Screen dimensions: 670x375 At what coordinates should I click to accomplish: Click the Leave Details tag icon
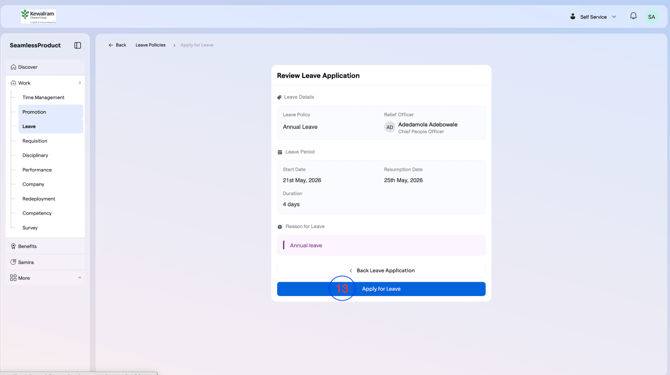pyautogui.click(x=279, y=97)
